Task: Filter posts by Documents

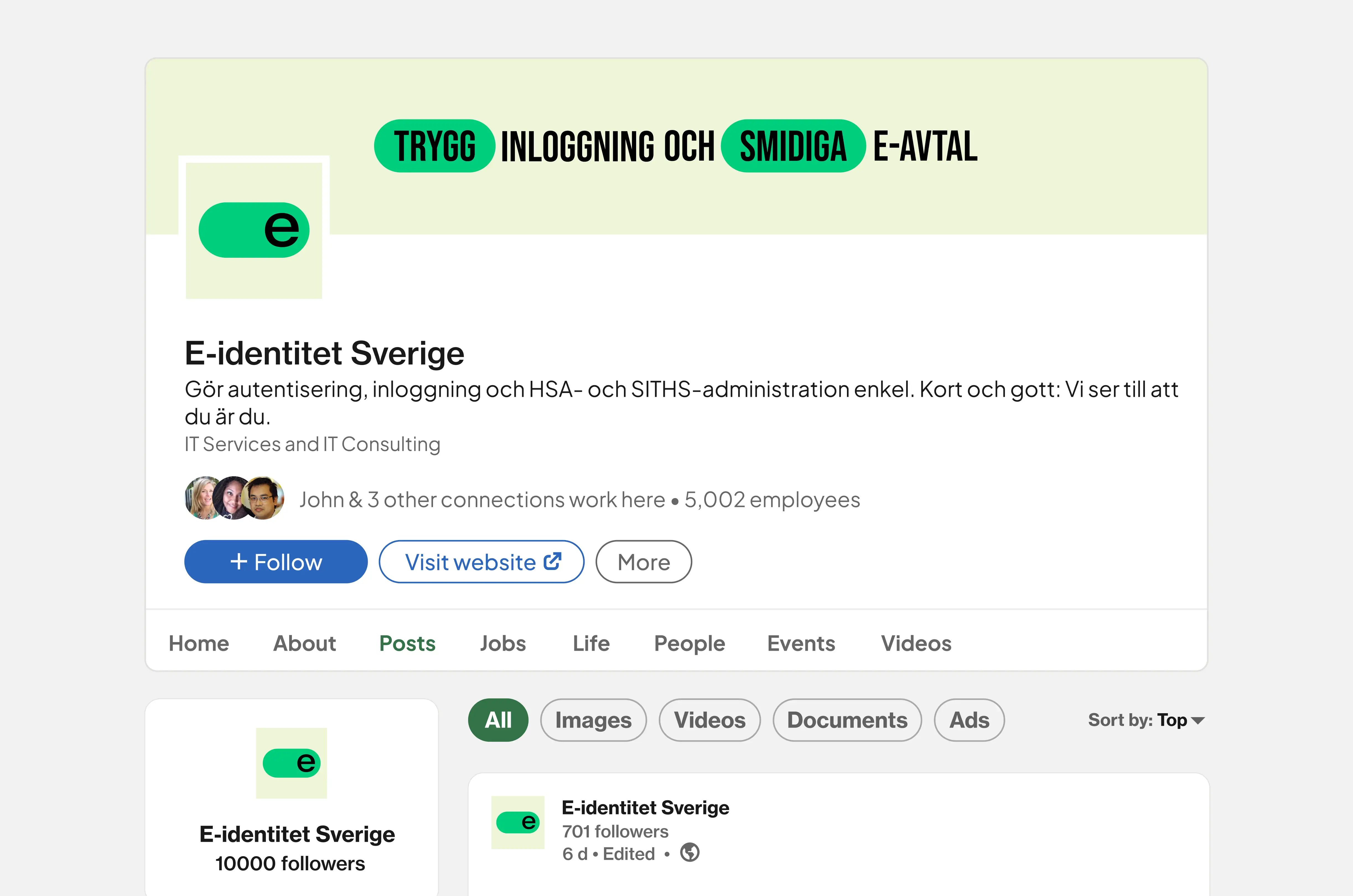Action: [847, 720]
